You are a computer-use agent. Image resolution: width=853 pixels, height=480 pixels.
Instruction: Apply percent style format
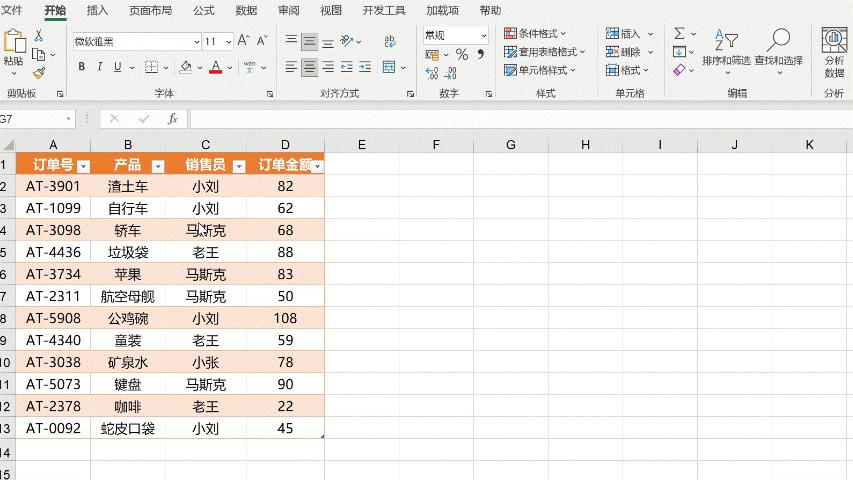[x=462, y=54]
